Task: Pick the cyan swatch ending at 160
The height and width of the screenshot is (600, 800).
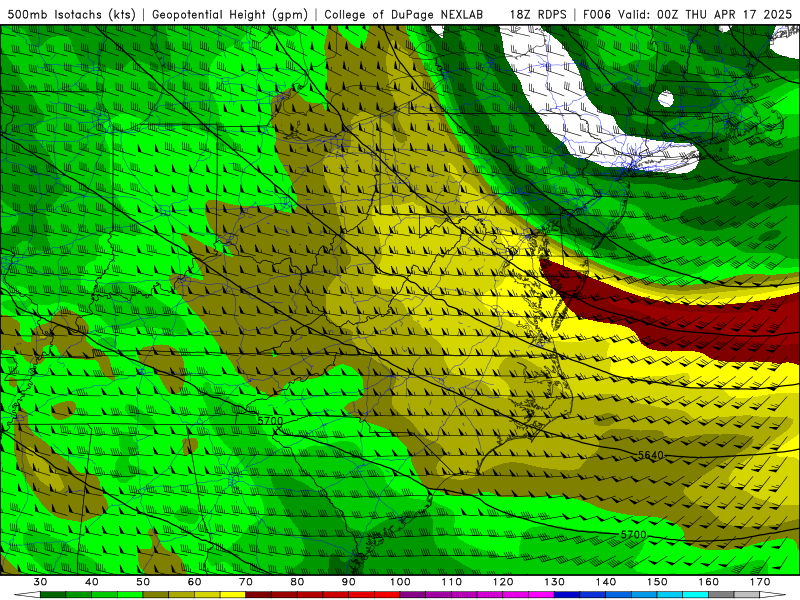Action: click(696, 595)
